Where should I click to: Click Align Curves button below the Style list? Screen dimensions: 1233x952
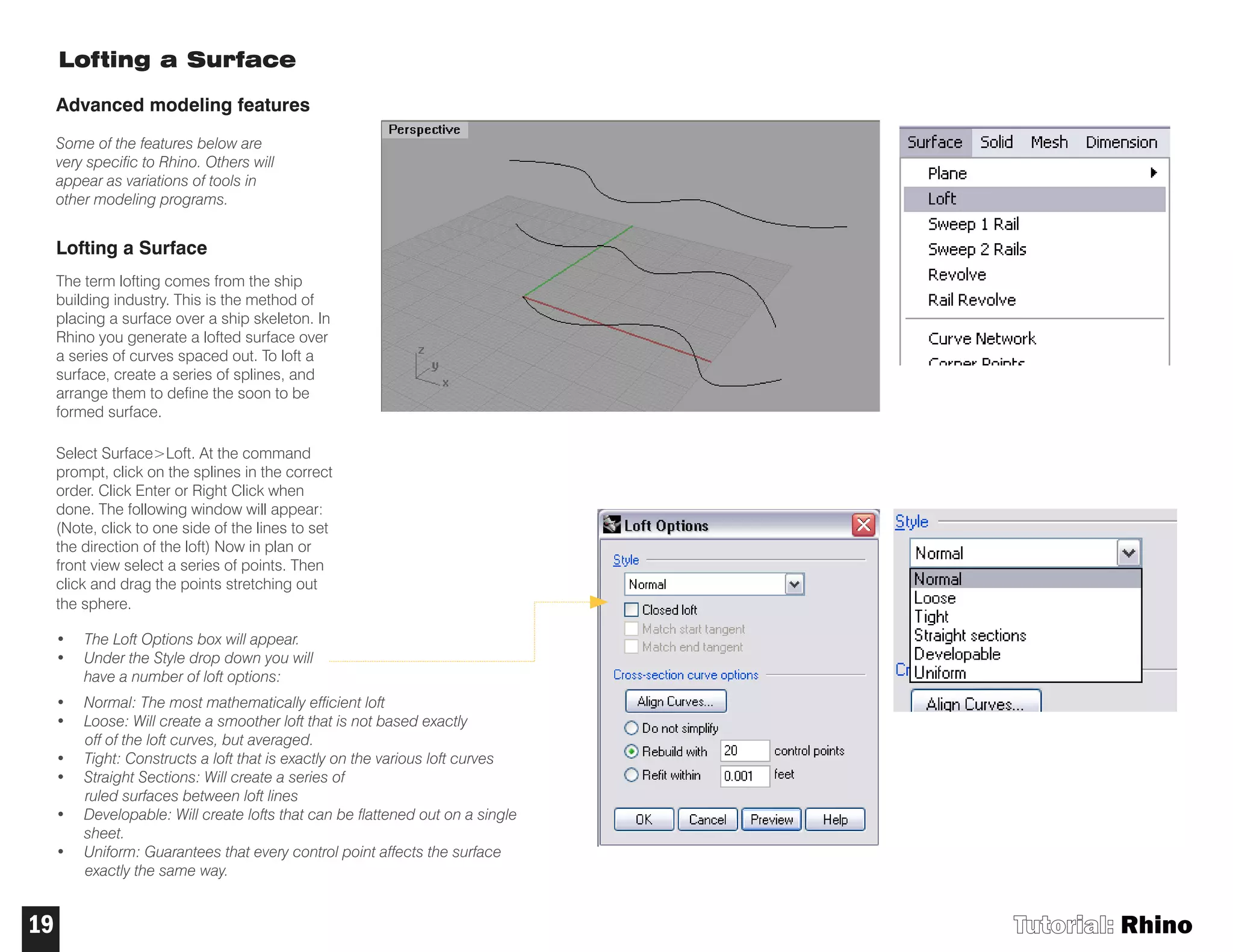click(x=976, y=702)
